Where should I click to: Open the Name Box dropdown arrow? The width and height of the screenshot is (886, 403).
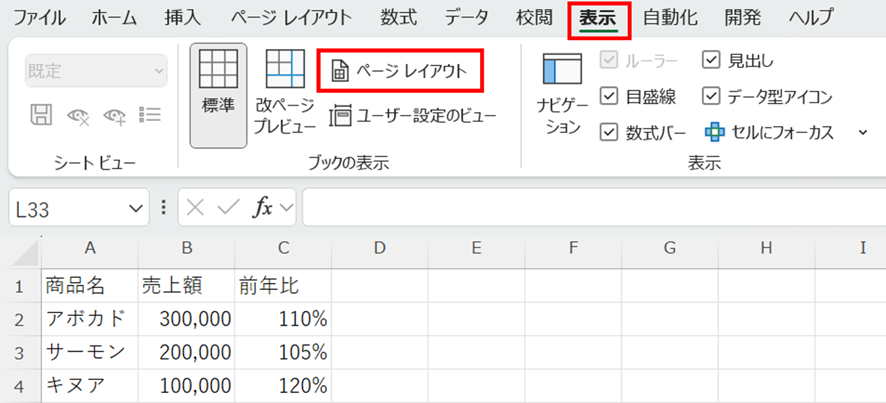[137, 208]
